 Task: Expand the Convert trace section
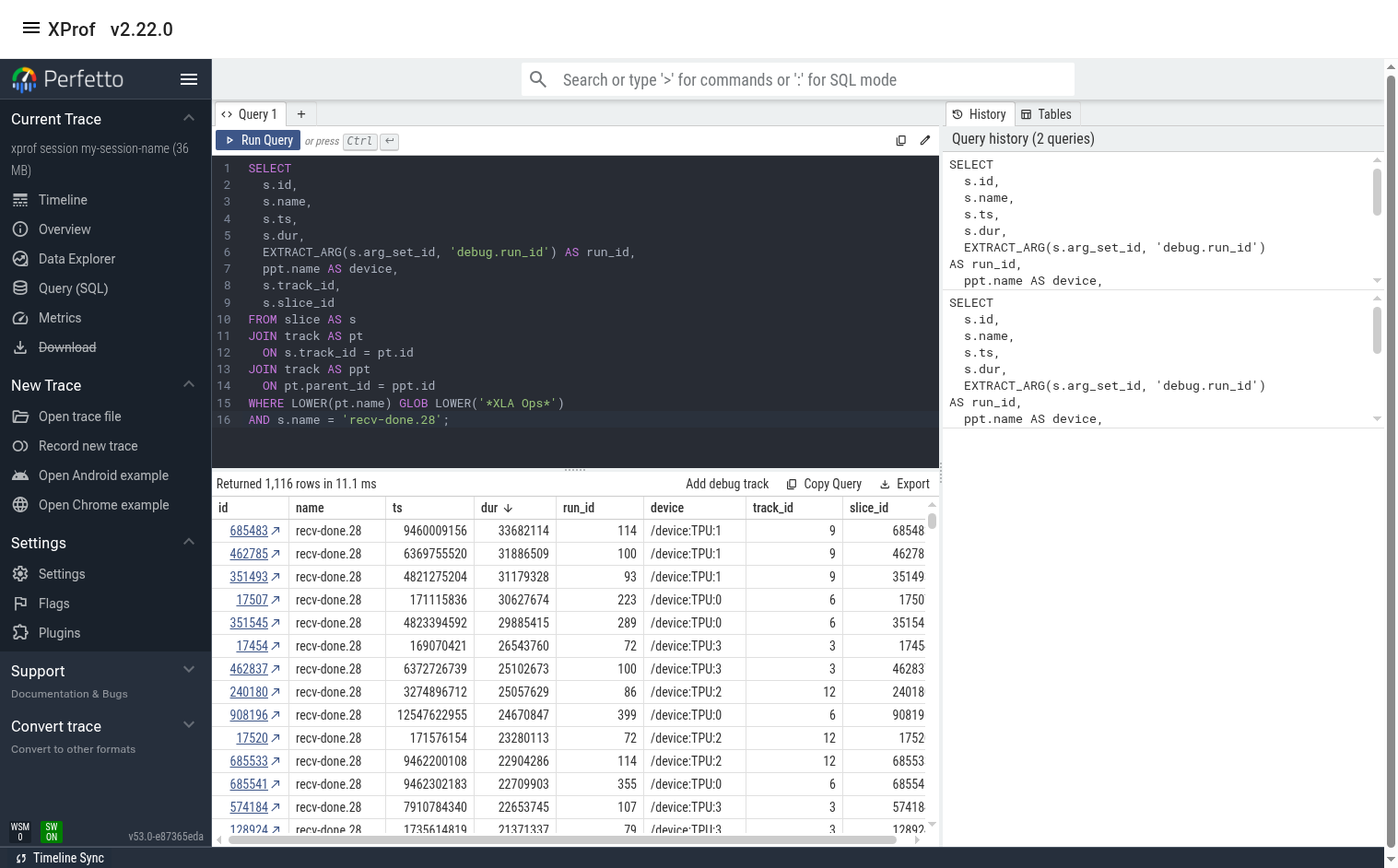pyautogui.click(x=188, y=725)
